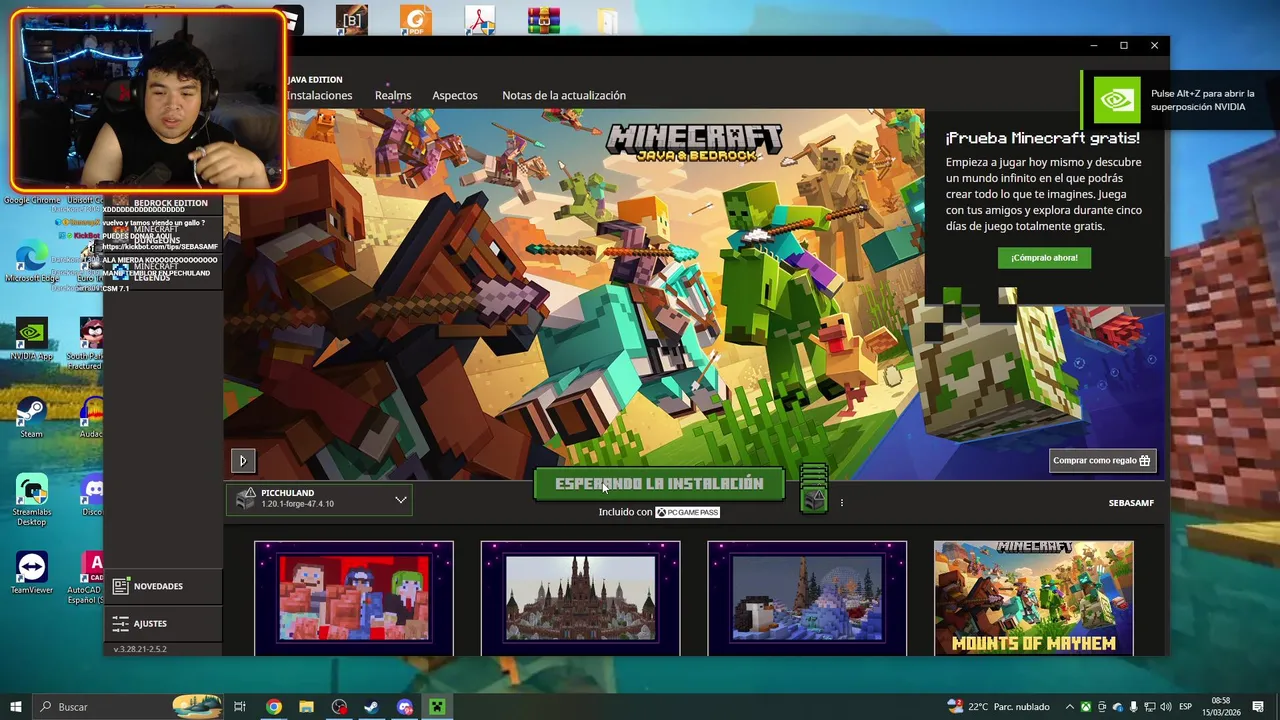Open the castle build news thumbnail

pos(580,598)
